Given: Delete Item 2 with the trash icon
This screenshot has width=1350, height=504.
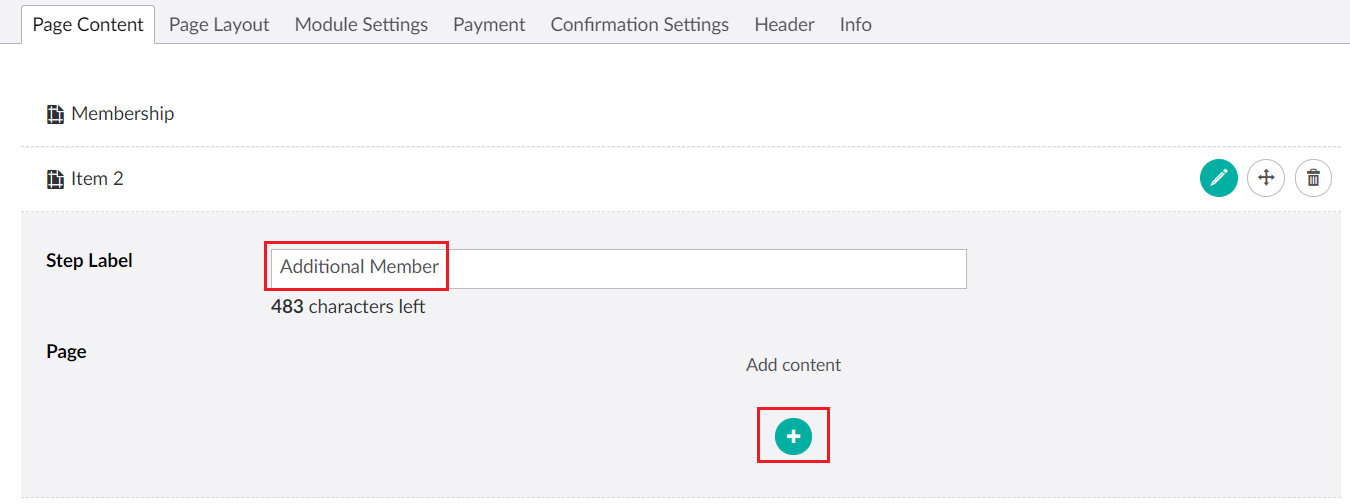Looking at the screenshot, I should pyautogui.click(x=1313, y=179).
